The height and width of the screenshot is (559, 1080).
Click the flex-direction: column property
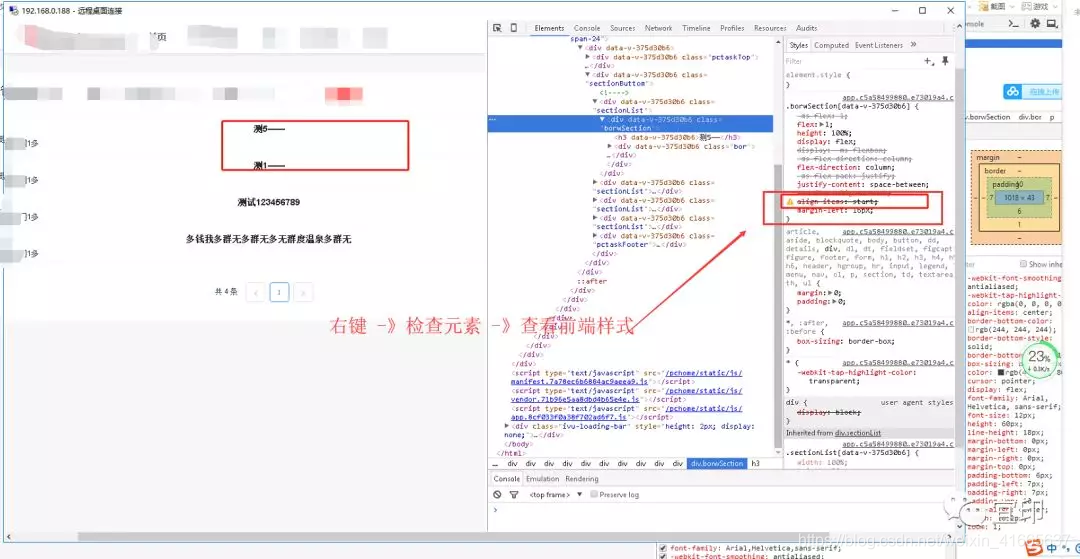pyautogui.click(x=845, y=167)
